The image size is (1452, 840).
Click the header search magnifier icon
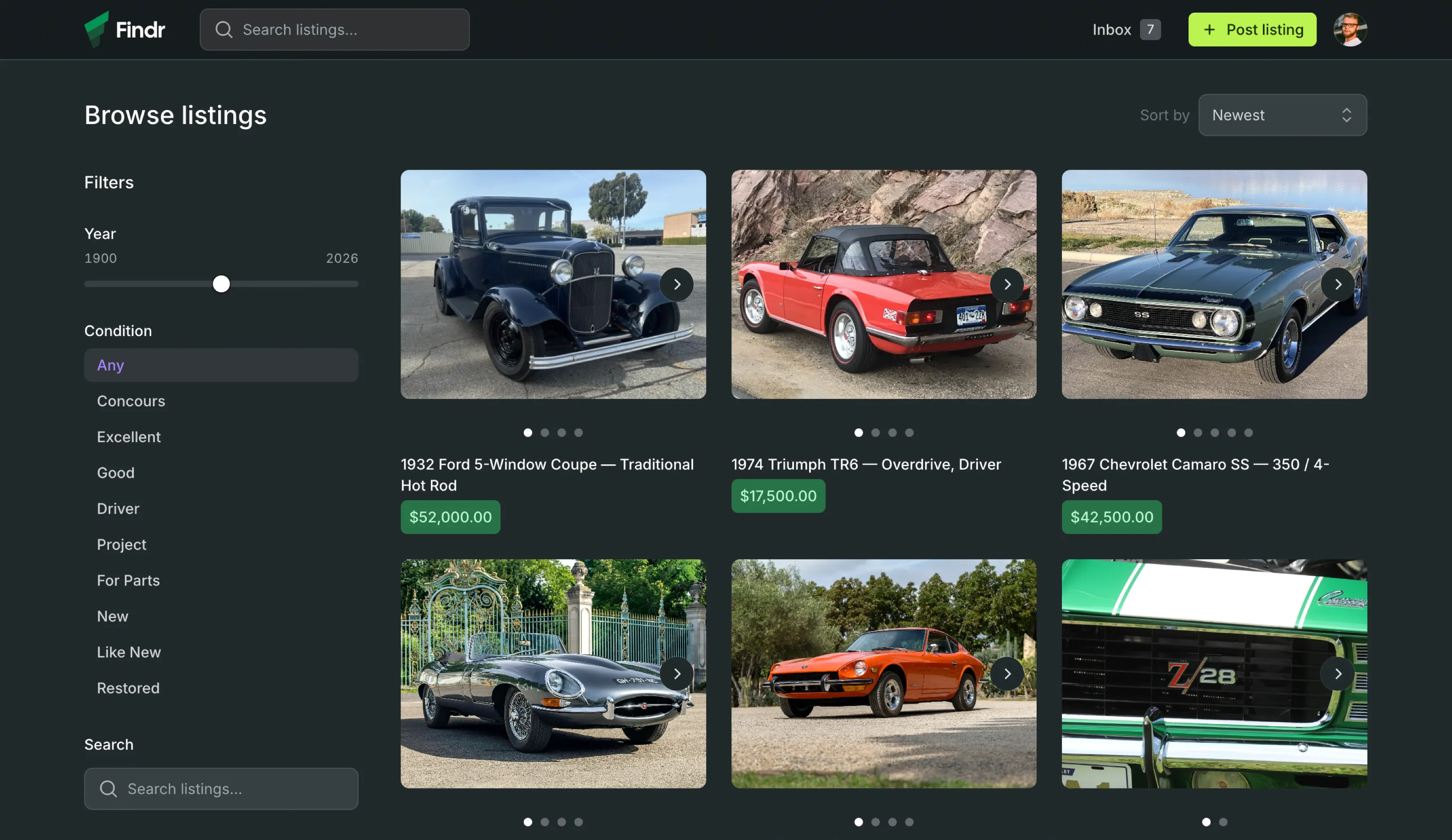224,30
